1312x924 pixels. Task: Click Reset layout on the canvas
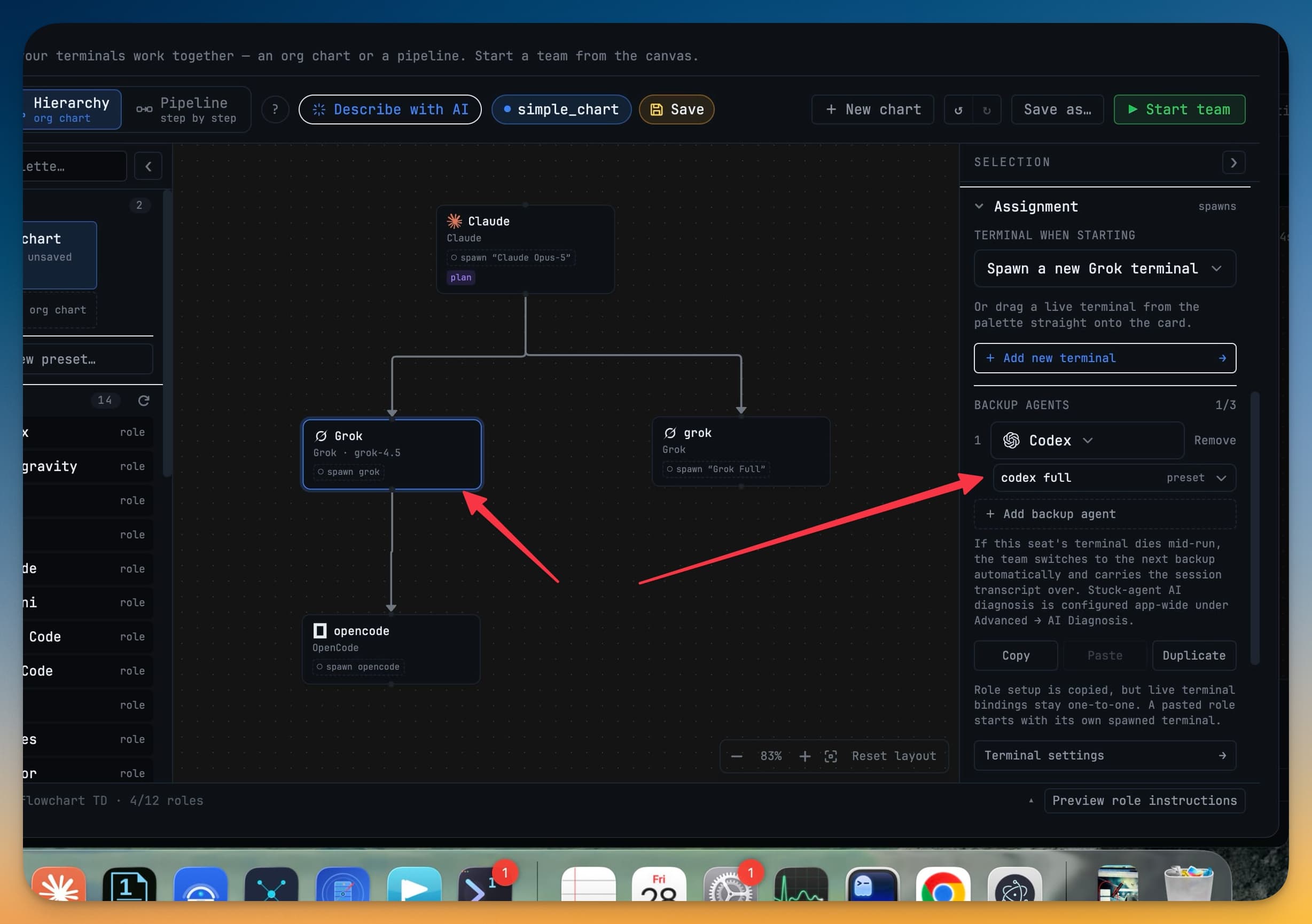pos(893,756)
